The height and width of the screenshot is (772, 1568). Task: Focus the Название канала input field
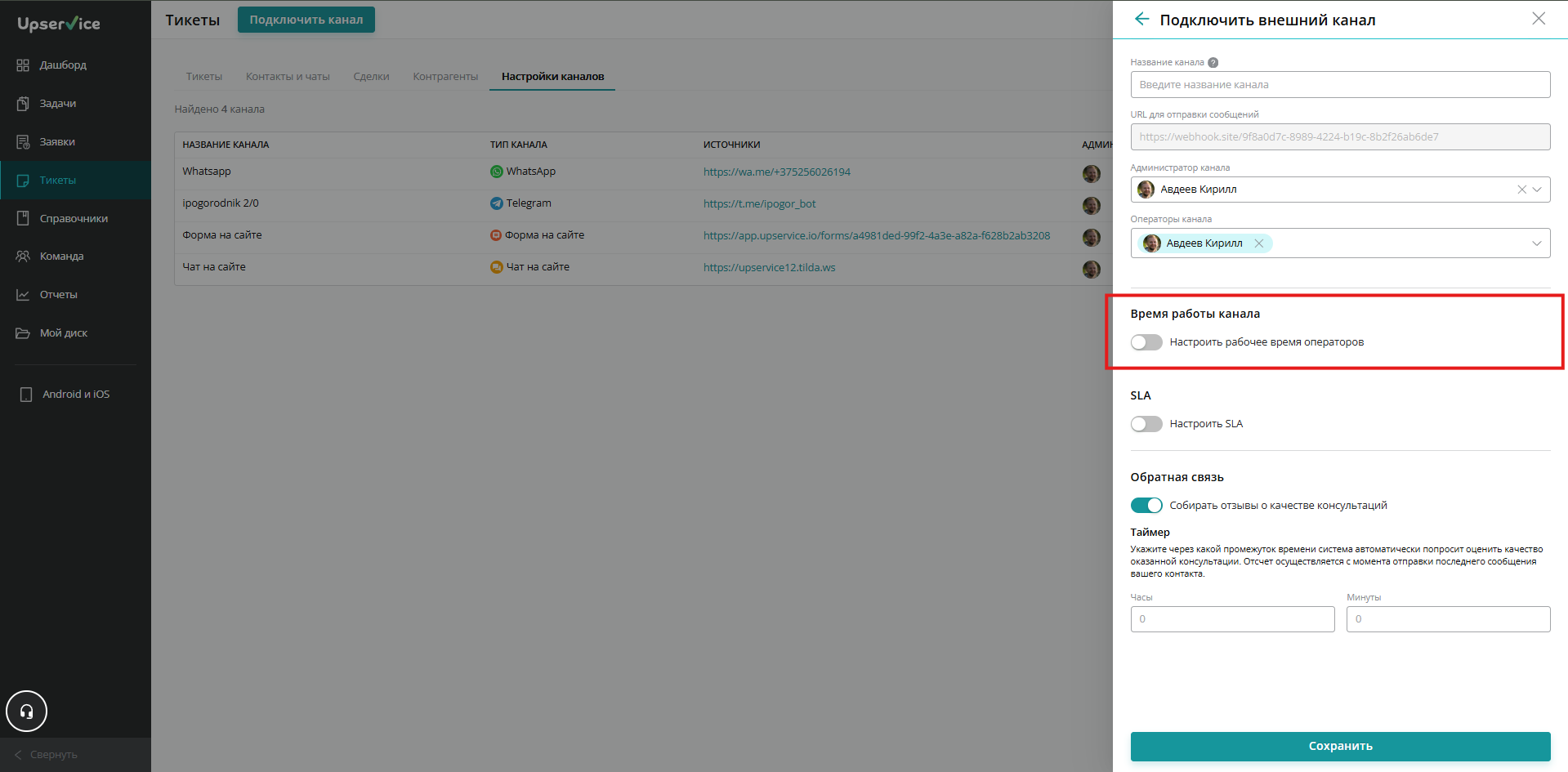point(1340,85)
